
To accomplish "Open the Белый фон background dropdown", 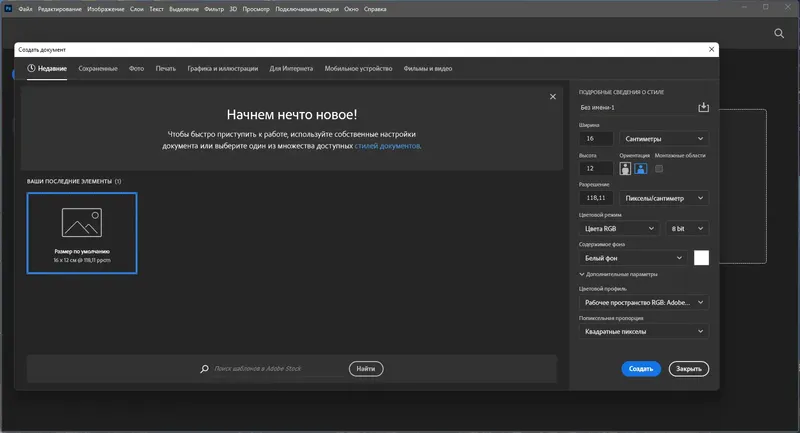I will click(633, 258).
